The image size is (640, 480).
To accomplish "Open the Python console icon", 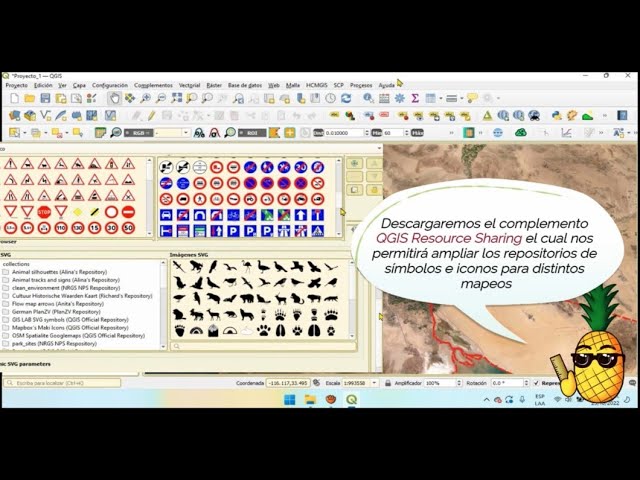I will point(556,116).
